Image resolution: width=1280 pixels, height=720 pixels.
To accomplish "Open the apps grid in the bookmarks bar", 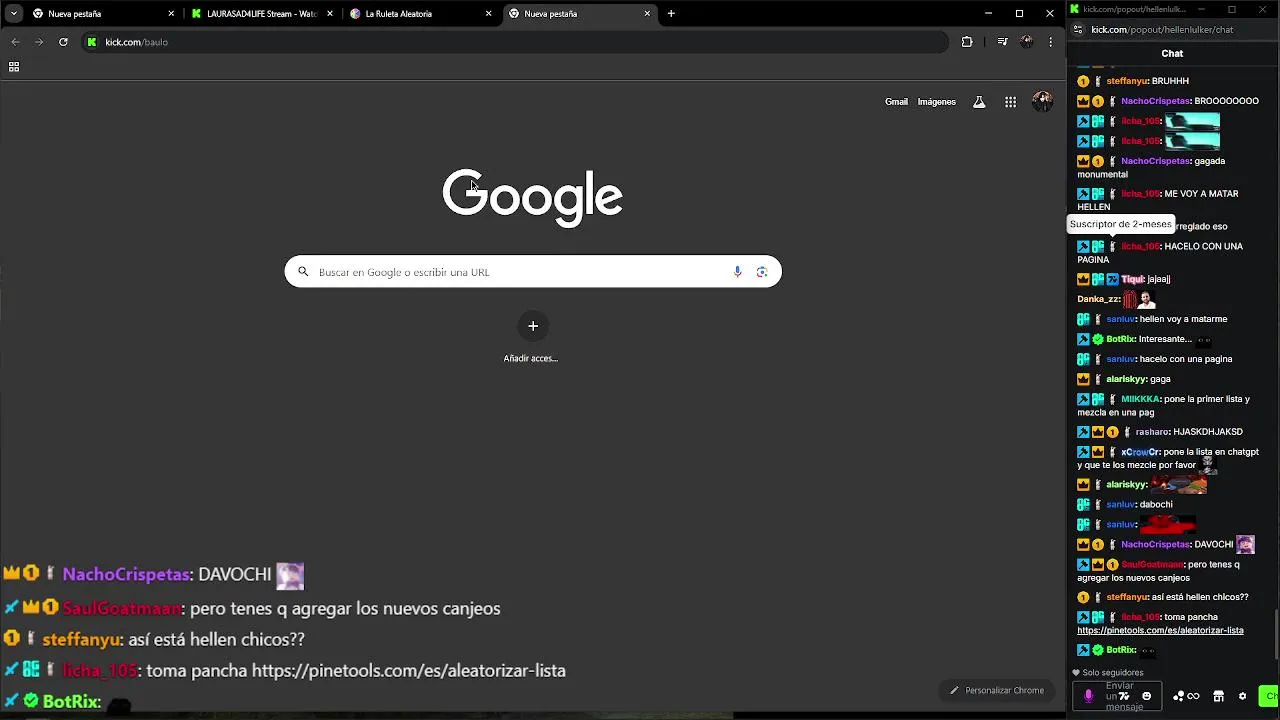I will [x=14, y=67].
